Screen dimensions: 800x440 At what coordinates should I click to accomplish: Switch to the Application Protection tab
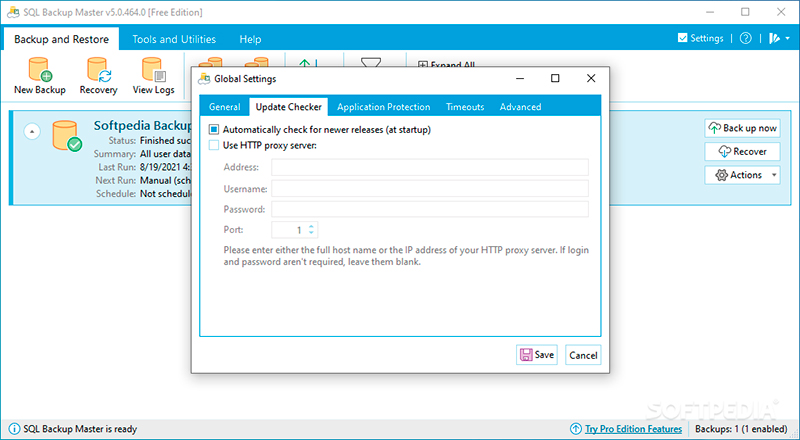pos(383,107)
